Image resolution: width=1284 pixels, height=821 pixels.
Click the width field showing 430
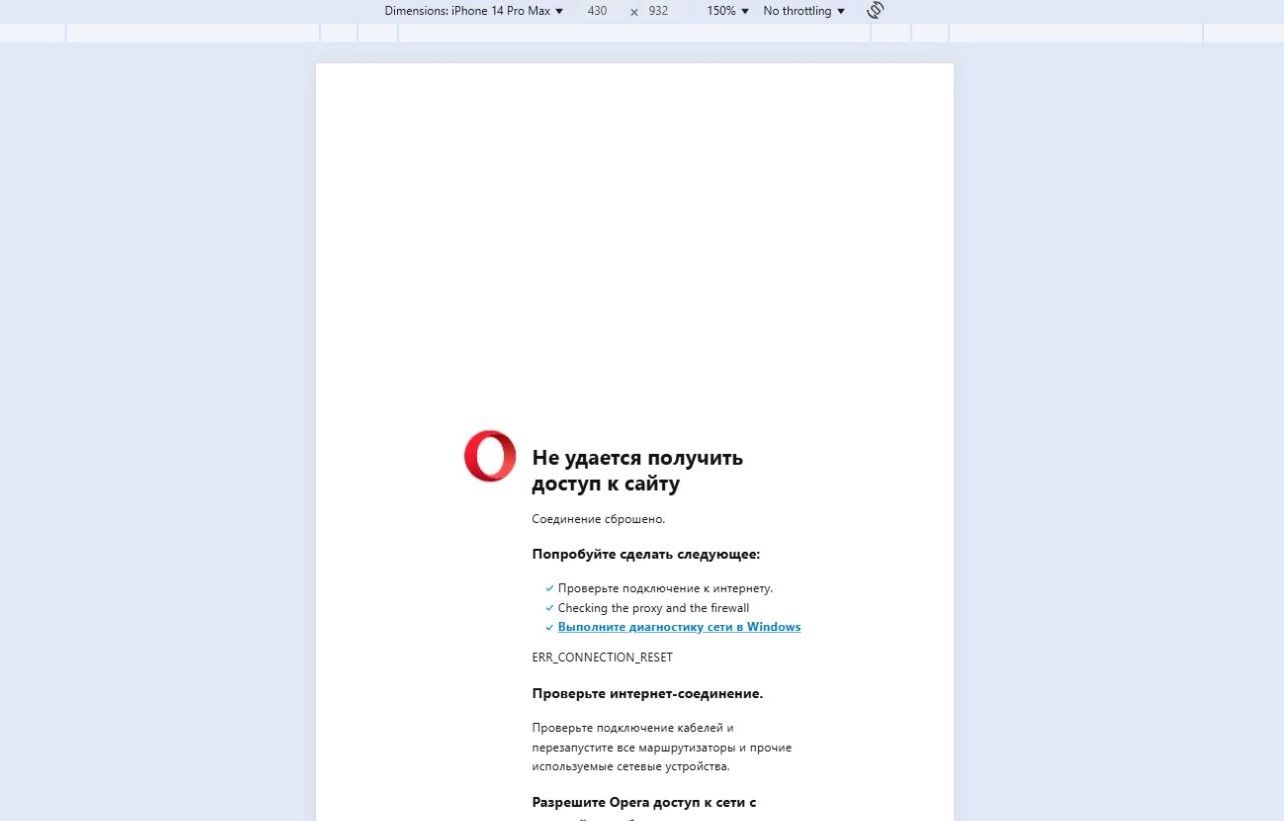(x=597, y=11)
